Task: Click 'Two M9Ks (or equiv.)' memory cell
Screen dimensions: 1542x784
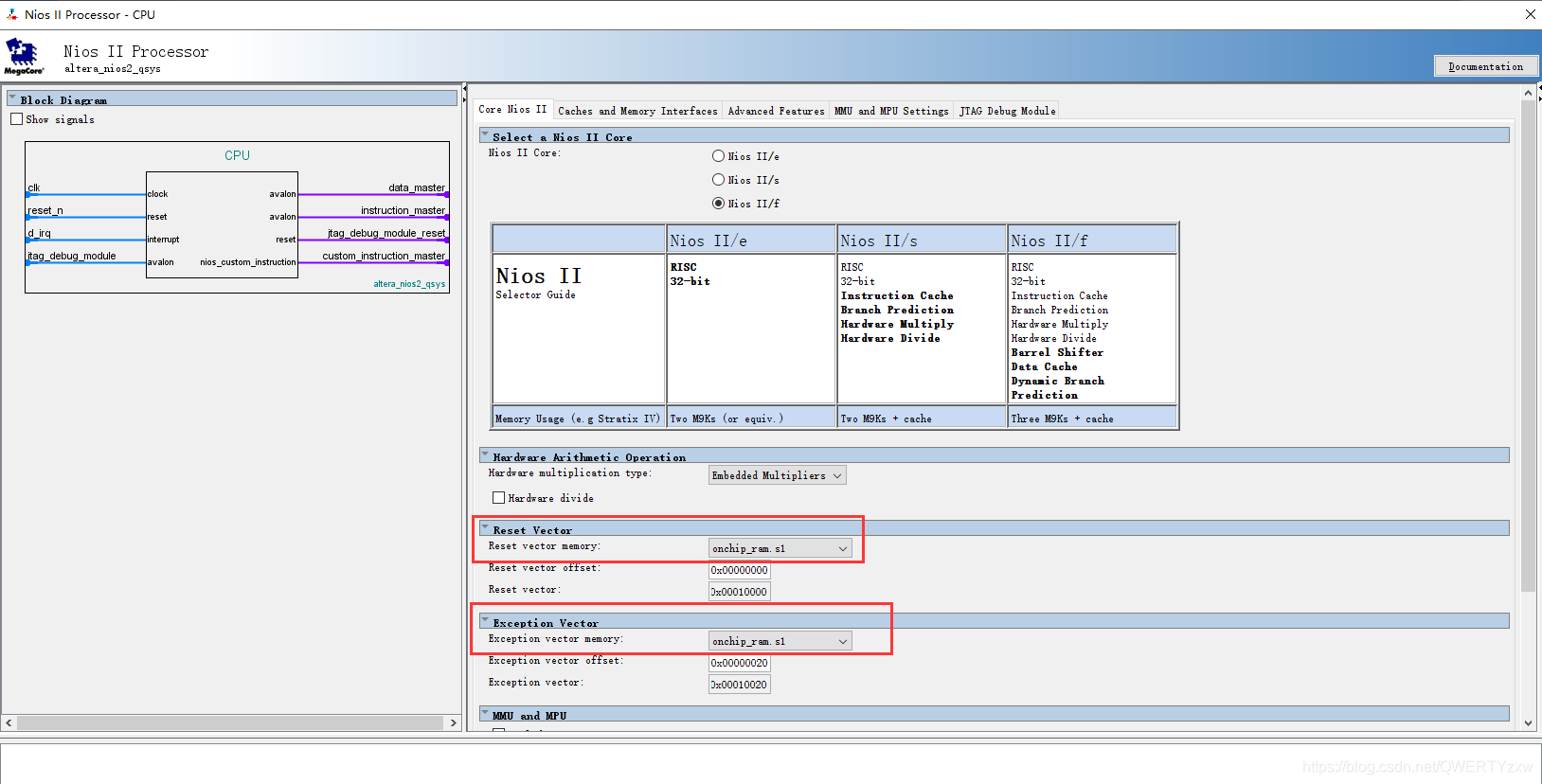Action: pyautogui.click(x=751, y=418)
